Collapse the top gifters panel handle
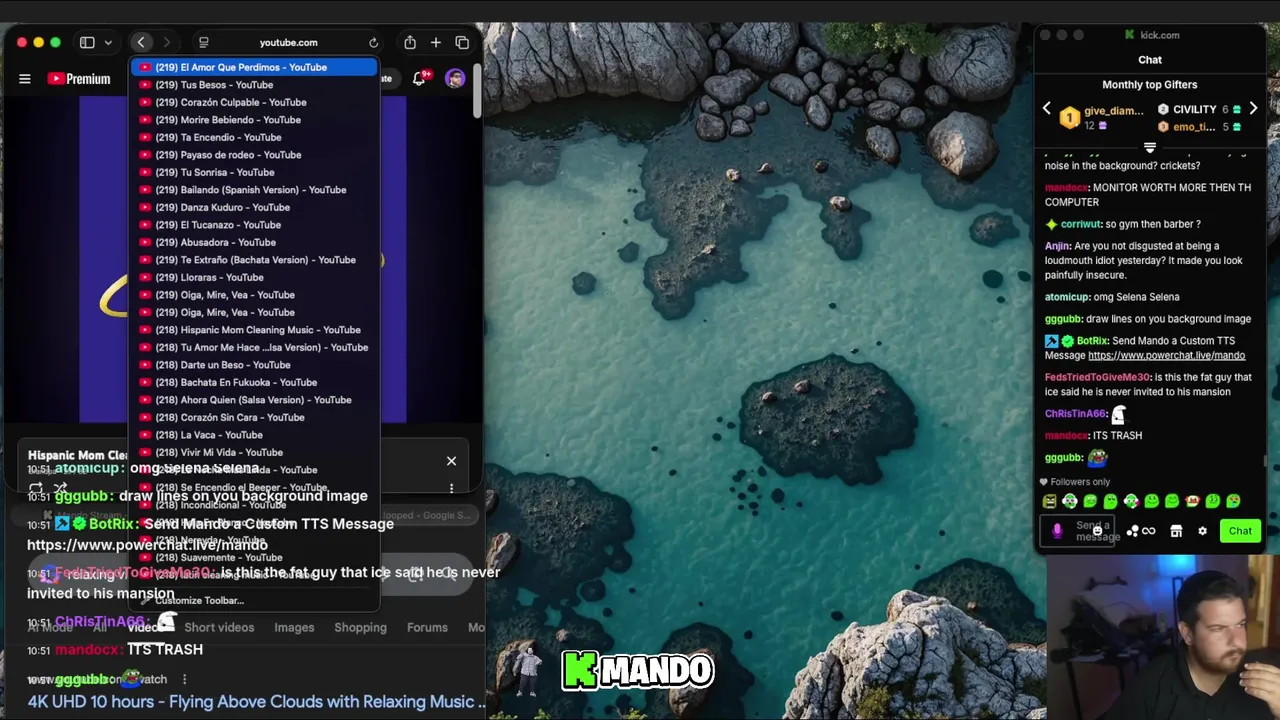The width and height of the screenshot is (1280, 720). click(1150, 147)
